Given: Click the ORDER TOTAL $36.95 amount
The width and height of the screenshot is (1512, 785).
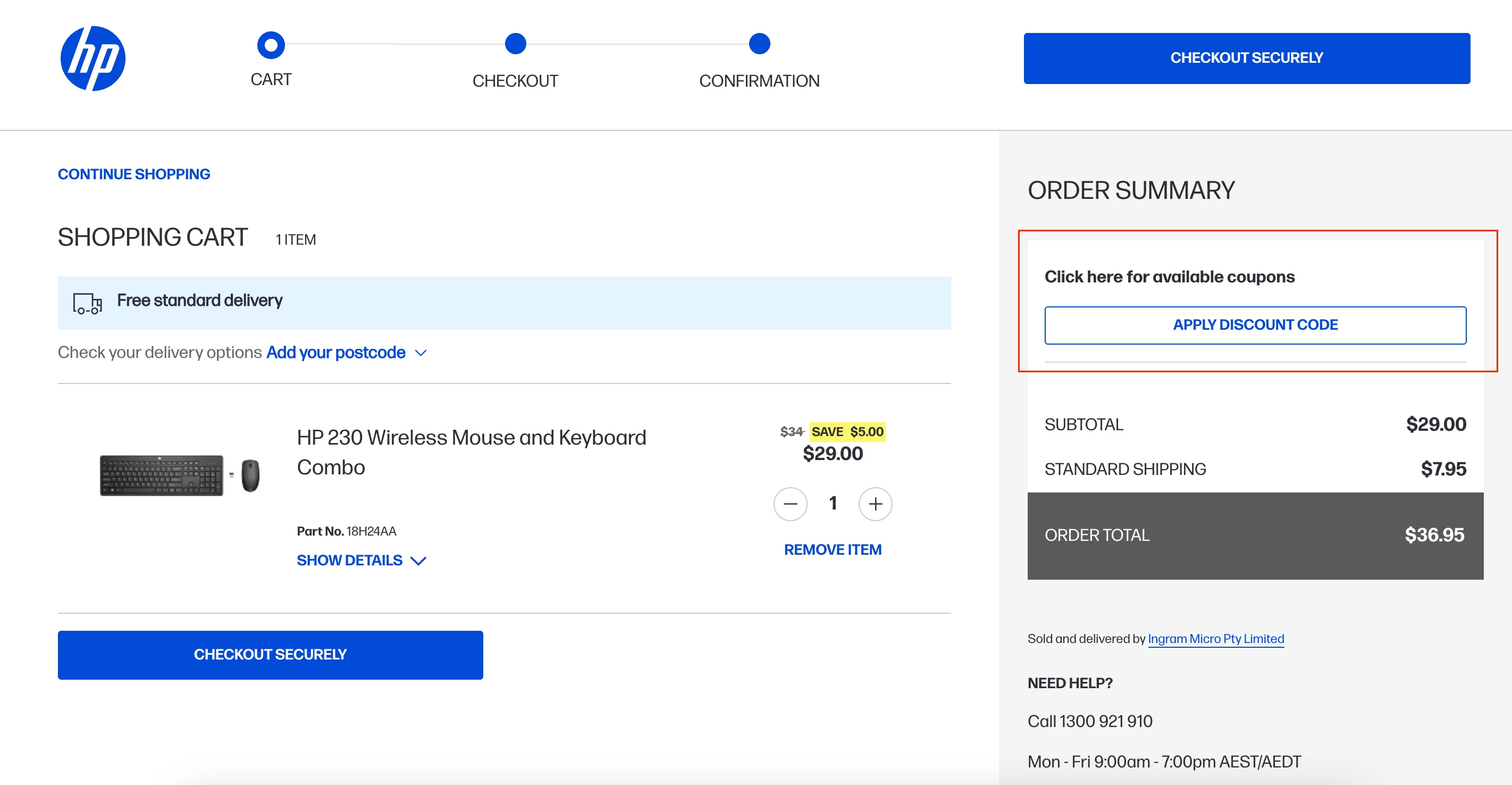Looking at the screenshot, I should [x=1434, y=535].
